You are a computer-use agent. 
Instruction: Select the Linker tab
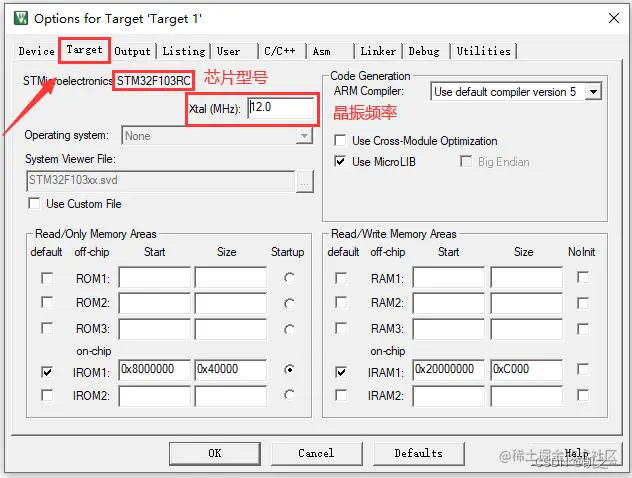(x=378, y=52)
